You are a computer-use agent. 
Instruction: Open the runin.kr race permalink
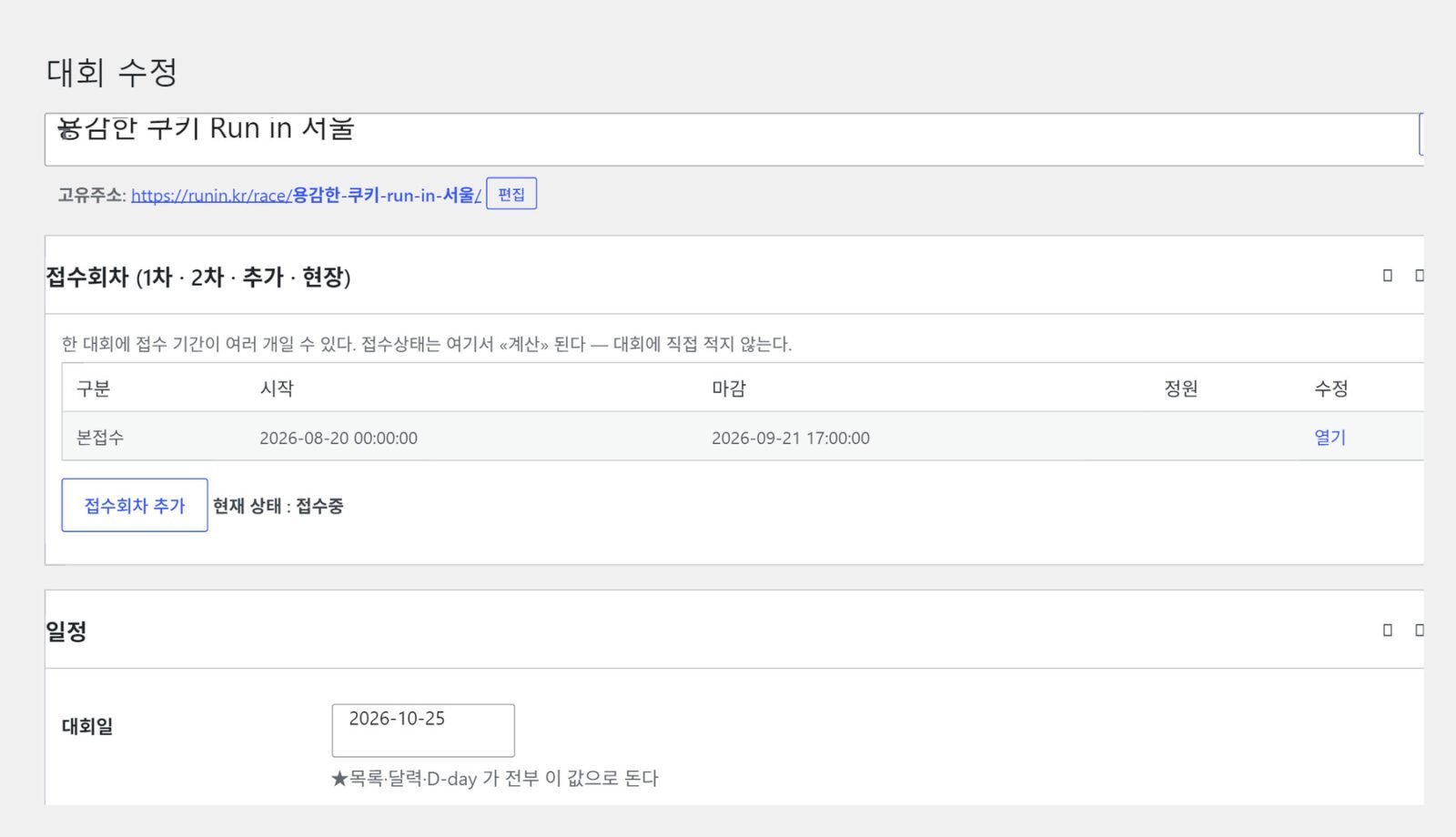(x=306, y=195)
